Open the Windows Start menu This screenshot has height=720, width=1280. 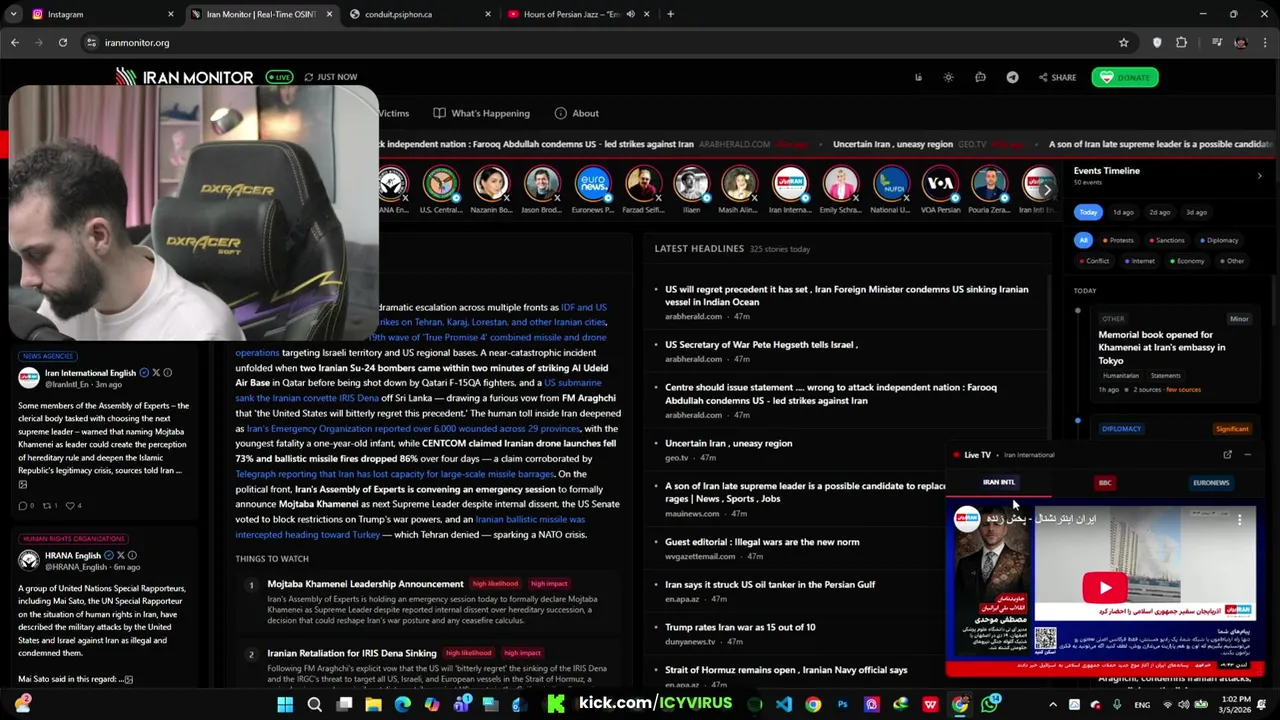[285, 705]
